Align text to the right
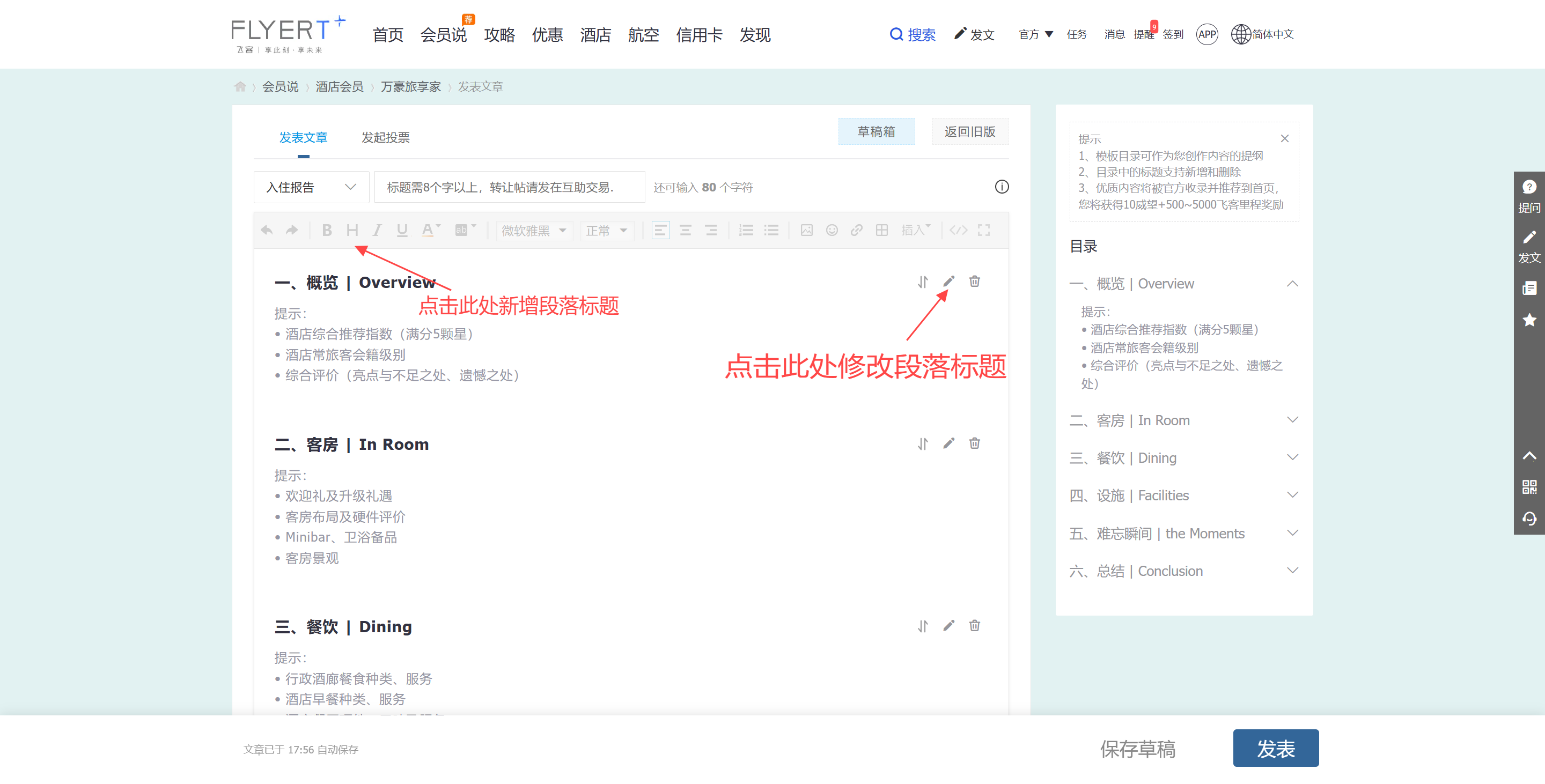The height and width of the screenshot is (784, 1545). [x=711, y=230]
